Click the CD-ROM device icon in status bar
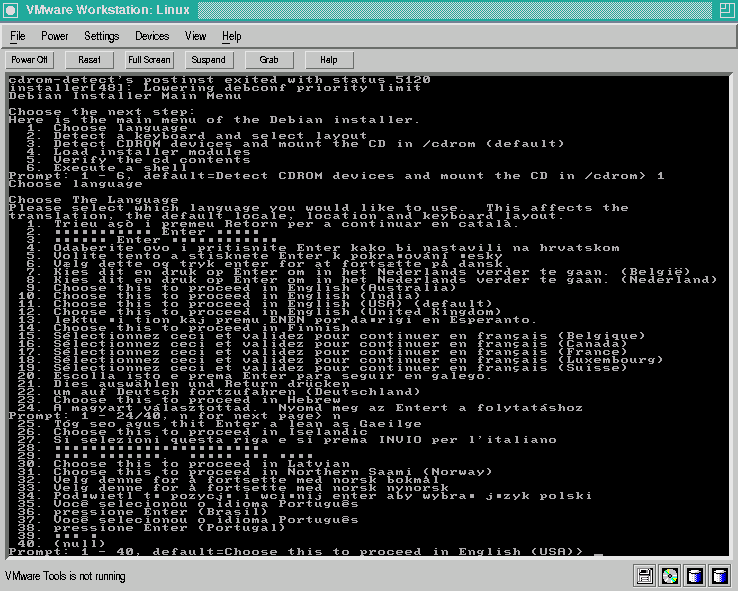The width and height of the screenshot is (738, 591). click(669, 575)
